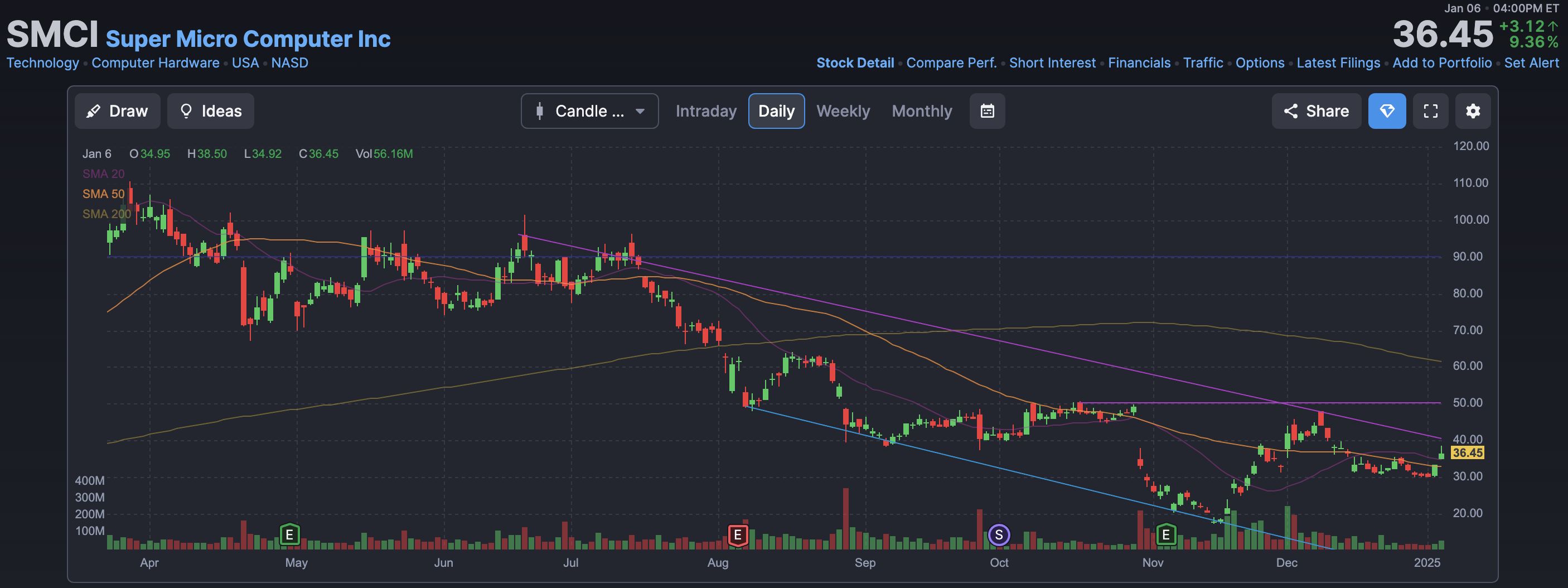Select the Daily timeframe tab
This screenshot has height=588, width=1568.
coord(776,111)
